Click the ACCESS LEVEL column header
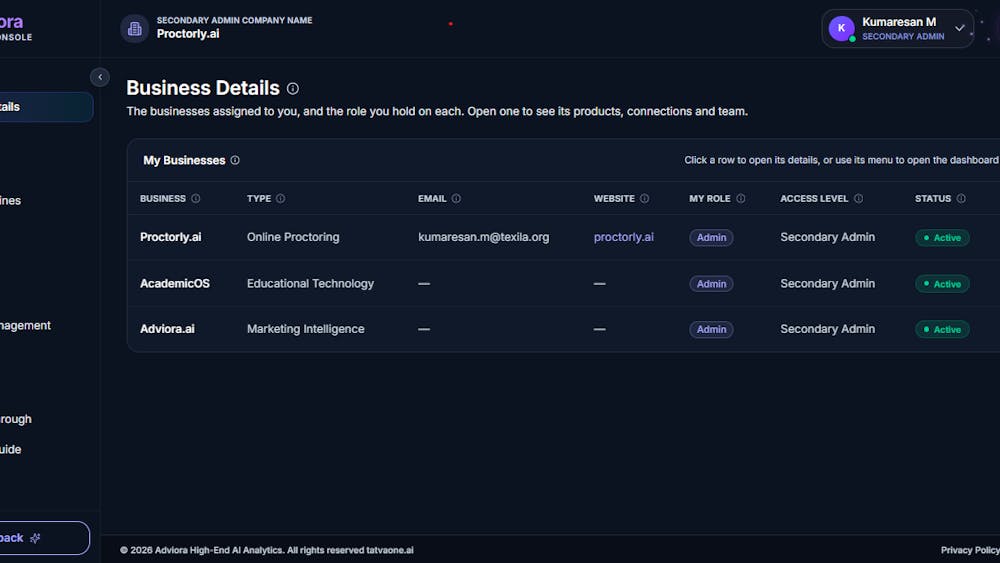This screenshot has width=1000, height=563. point(814,198)
